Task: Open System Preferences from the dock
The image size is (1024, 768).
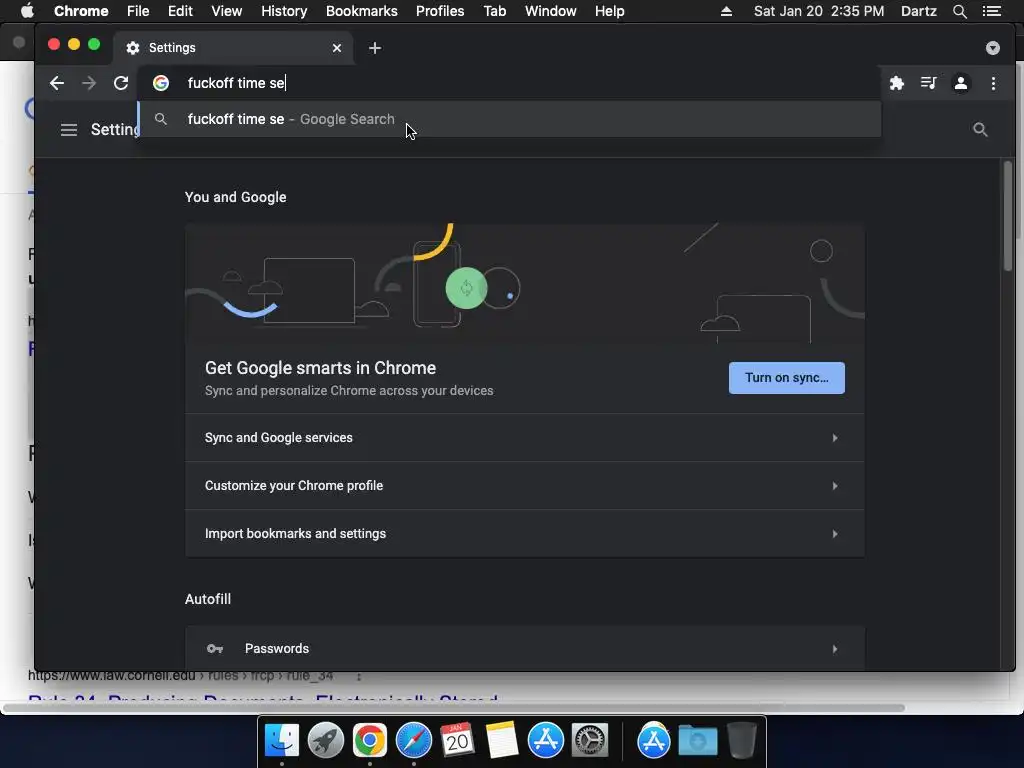Action: point(590,741)
